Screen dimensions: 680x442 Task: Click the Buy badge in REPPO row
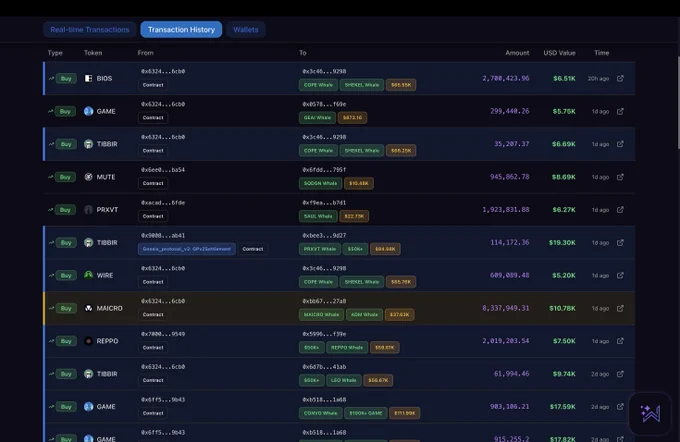(x=66, y=341)
